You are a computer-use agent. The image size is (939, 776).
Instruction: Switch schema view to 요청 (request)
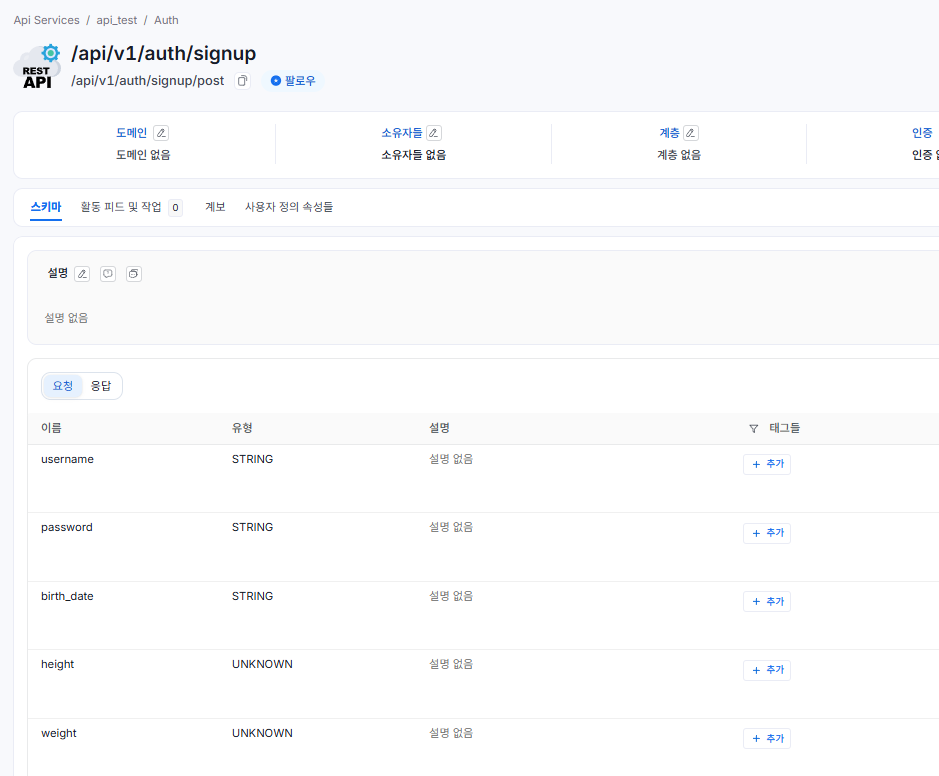[63, 386]
